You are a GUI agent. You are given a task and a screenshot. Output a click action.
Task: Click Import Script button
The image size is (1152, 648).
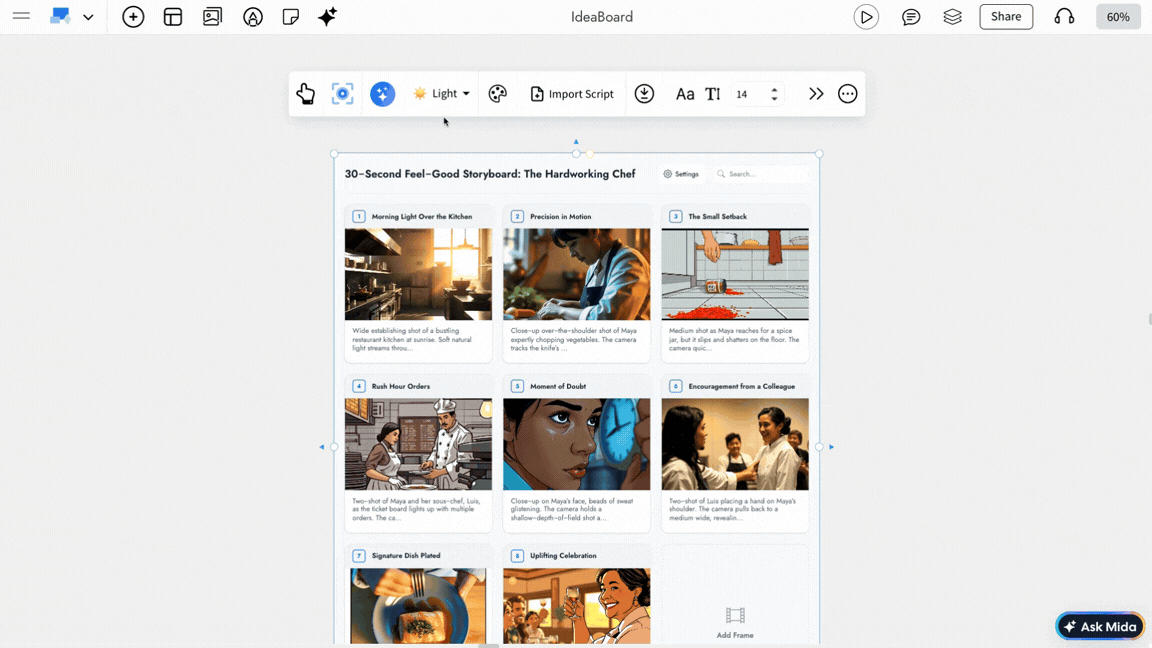point(572,94)
